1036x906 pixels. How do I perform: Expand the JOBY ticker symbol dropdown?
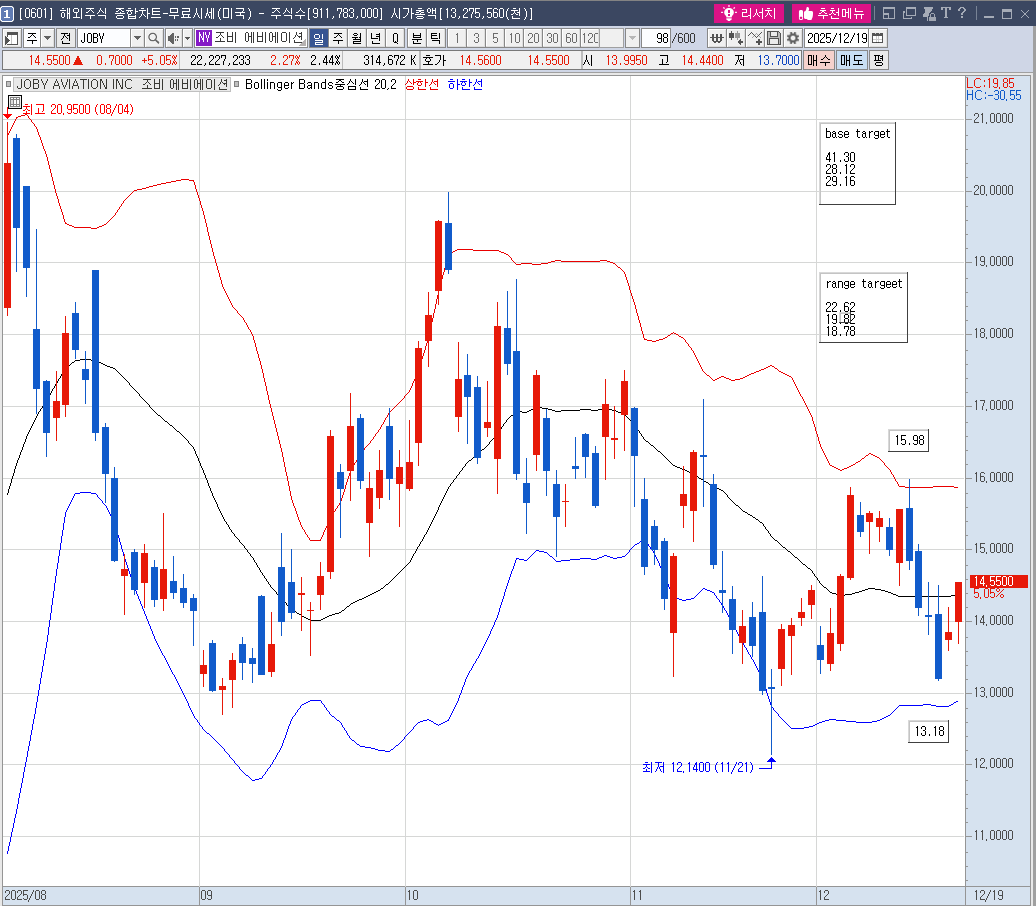137,38
